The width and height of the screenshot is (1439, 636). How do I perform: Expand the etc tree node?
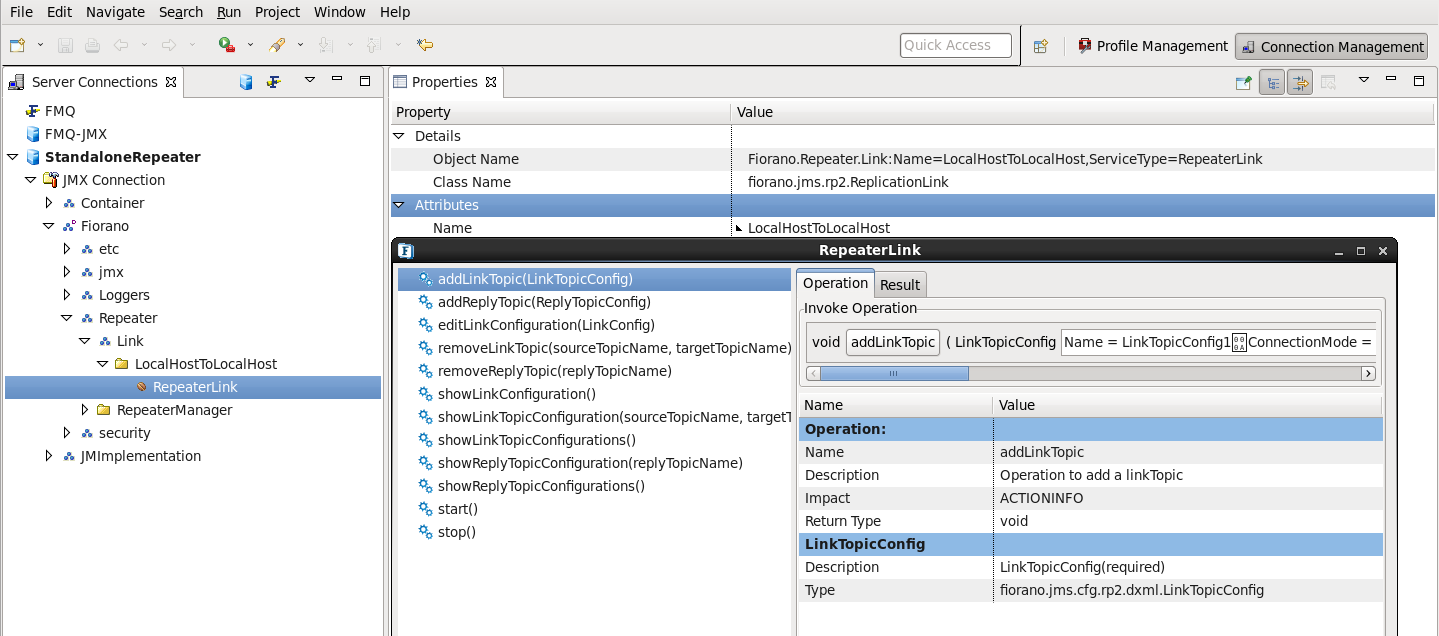[66, 249]
